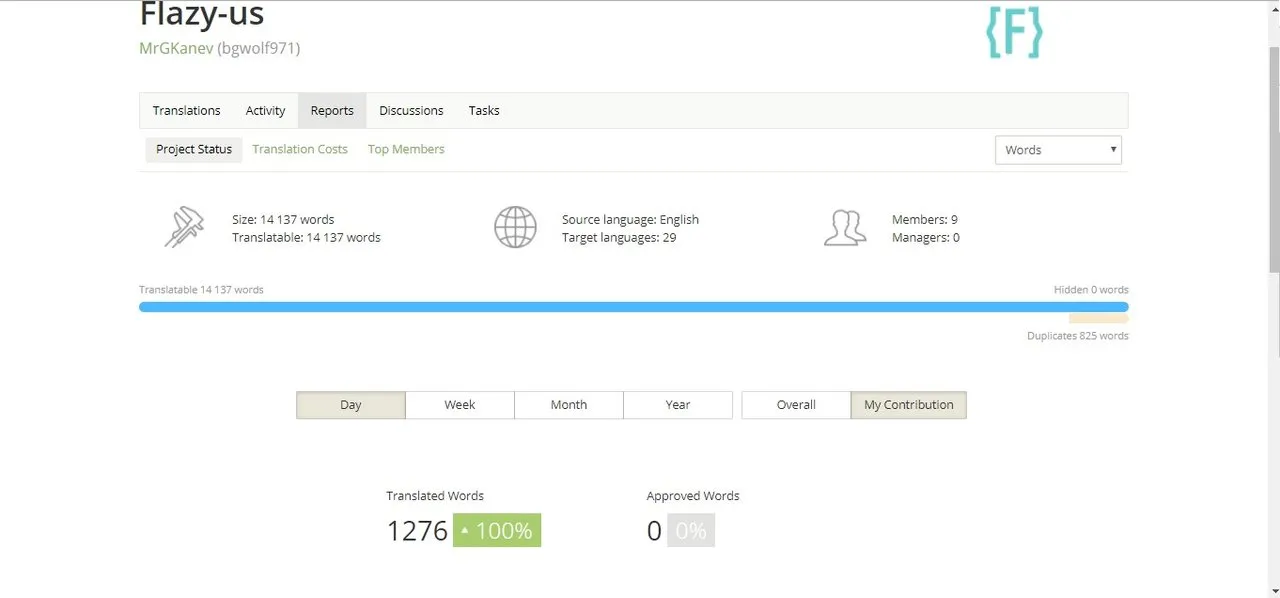Viewport: 1280px width, 598px height.
Task: Select the Project Status sub-tab
Action: click(x=194, y=149)
